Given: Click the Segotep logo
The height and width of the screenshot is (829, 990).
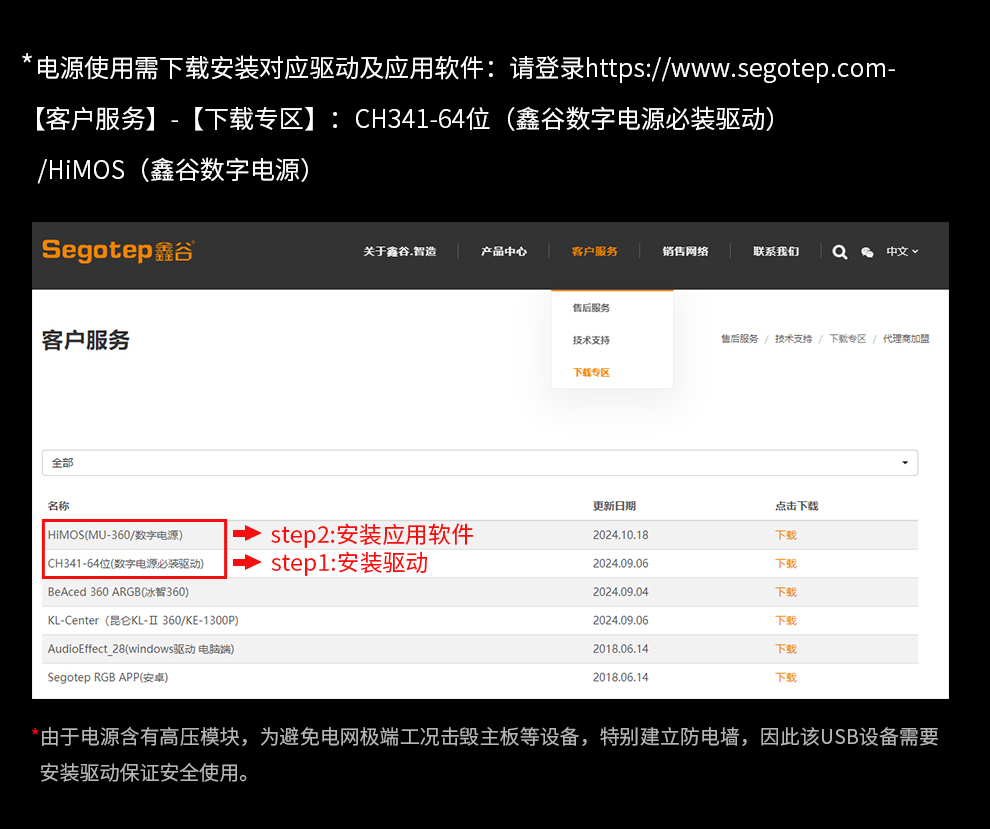Looking at the screenshot, I should (117, 250).
